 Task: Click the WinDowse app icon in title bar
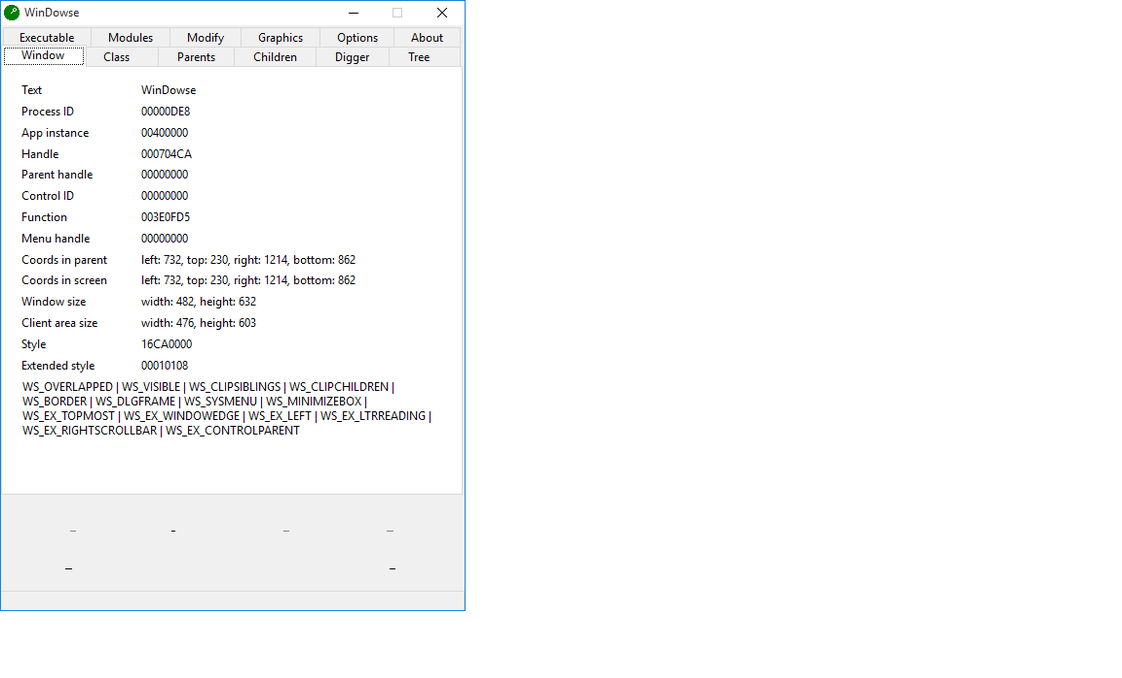click(12, 13)
